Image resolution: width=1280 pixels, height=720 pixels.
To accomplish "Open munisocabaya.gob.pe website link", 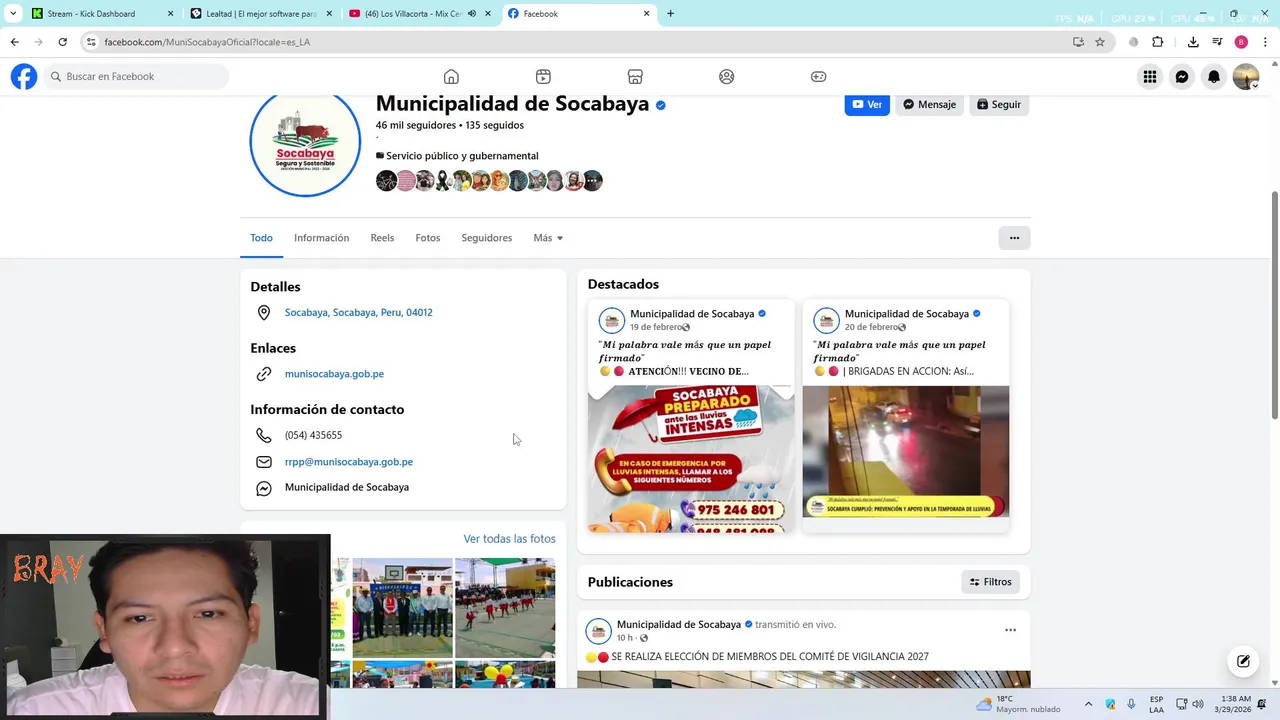I will coord(334,374).
